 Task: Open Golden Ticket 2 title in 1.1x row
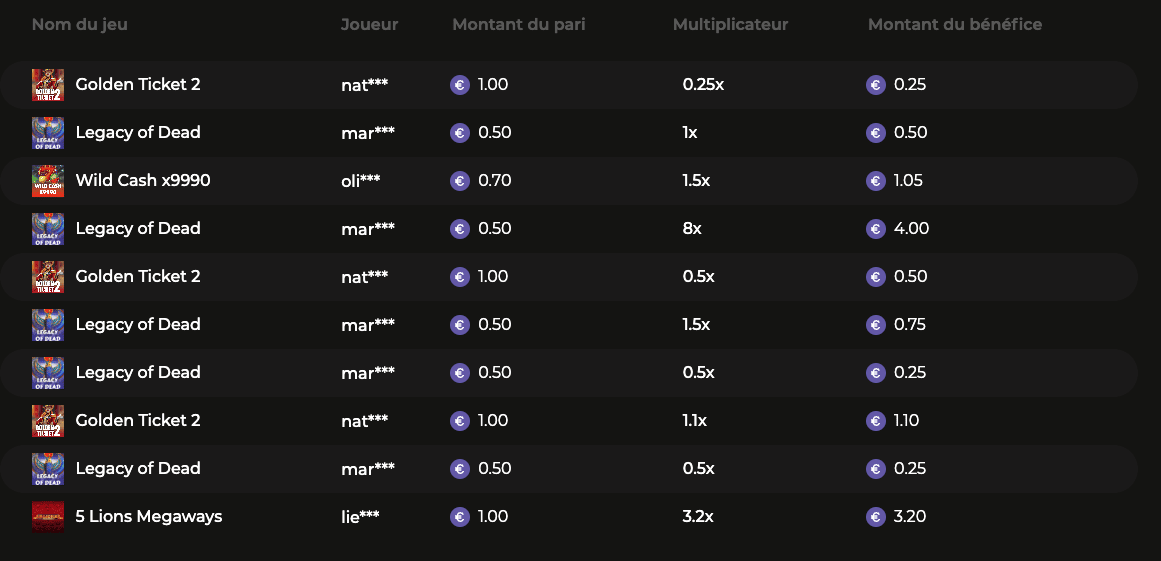click(138, 421)
